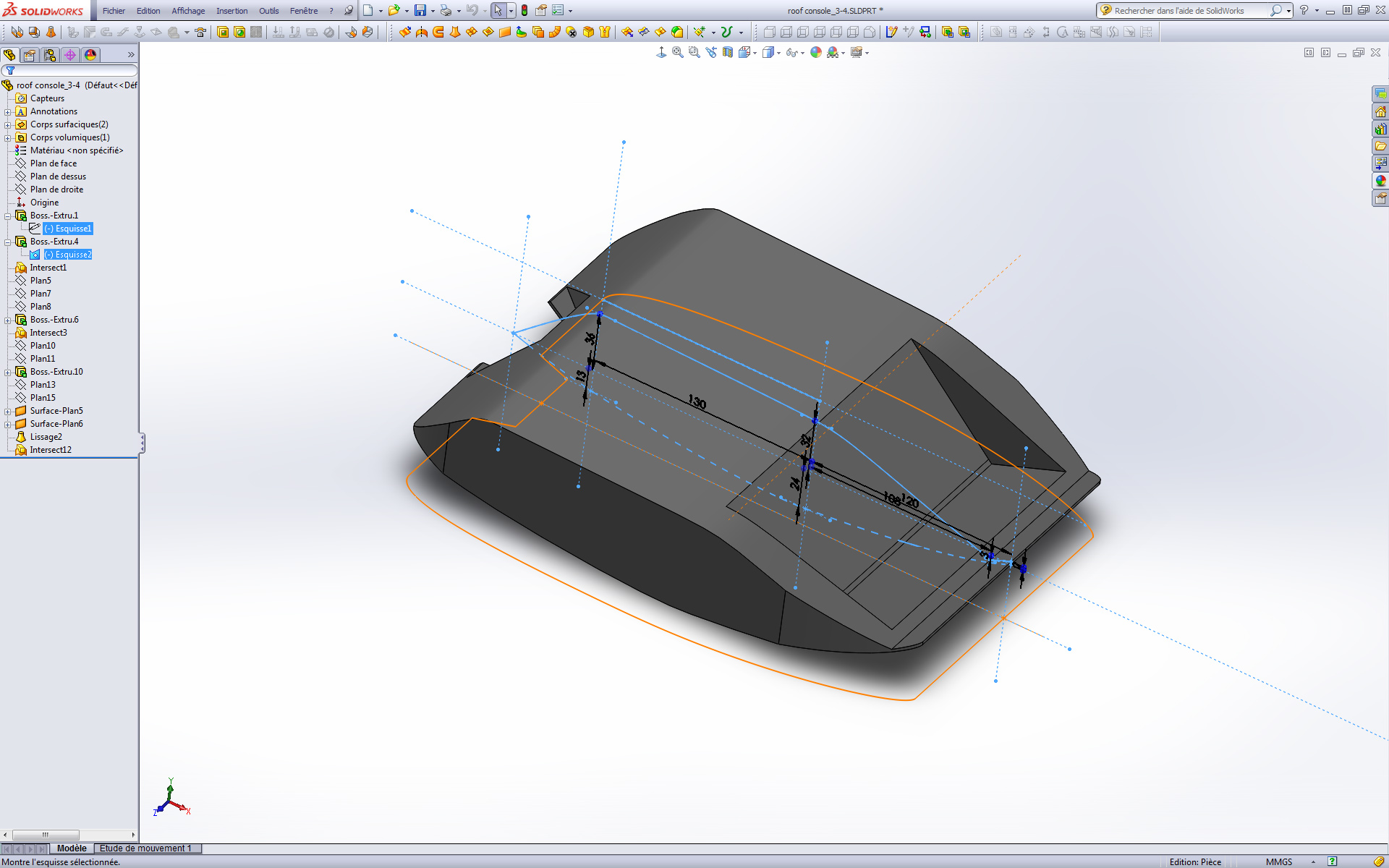1389x868 pixels.
Task: Edit appearance color ball in view toolbar
Action: [x=816, y=52]
